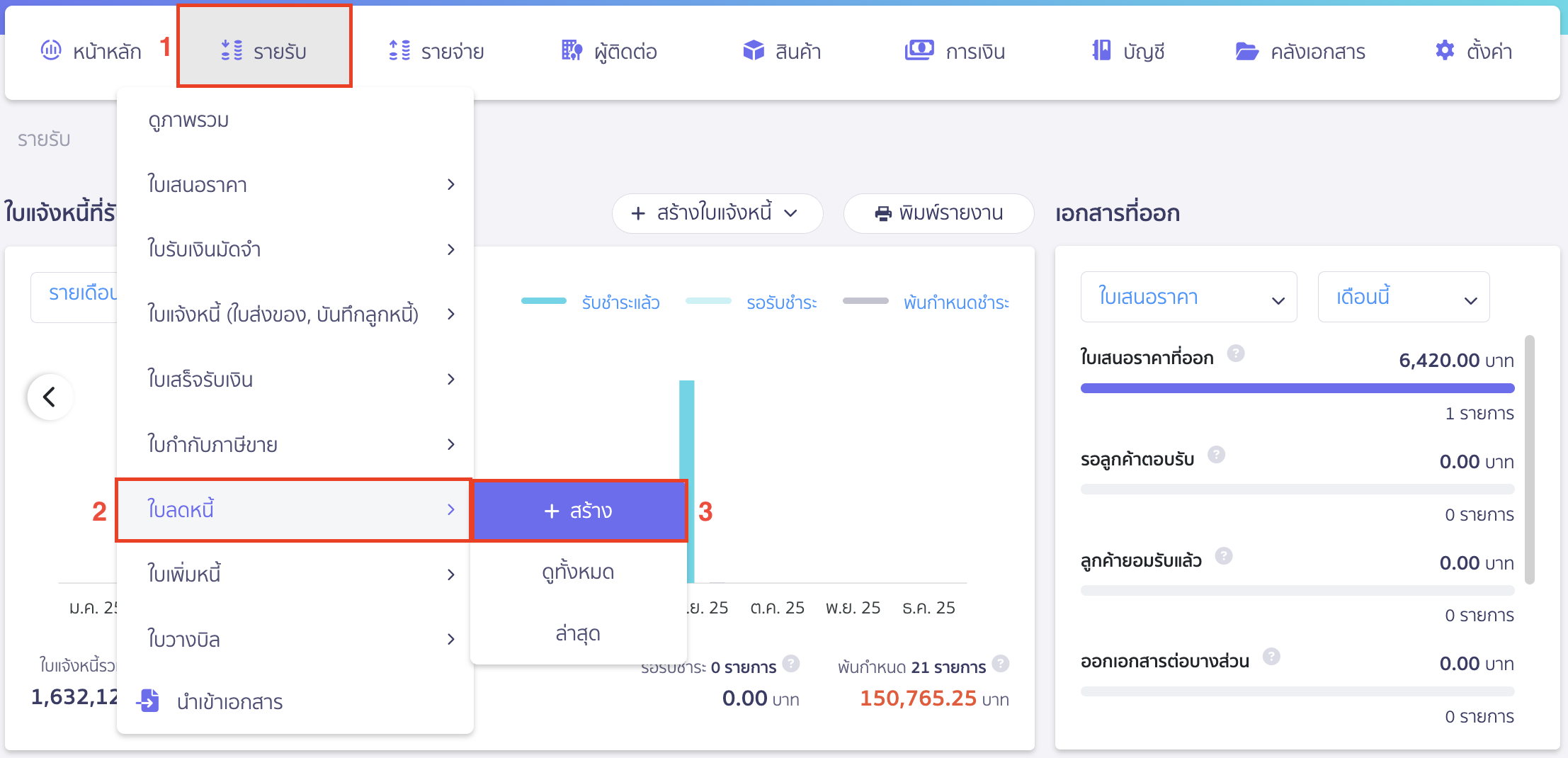Click รอลูกค้าตอบรับ empty progress bar
The image size is (1568, 758).
pos(1297,489)
